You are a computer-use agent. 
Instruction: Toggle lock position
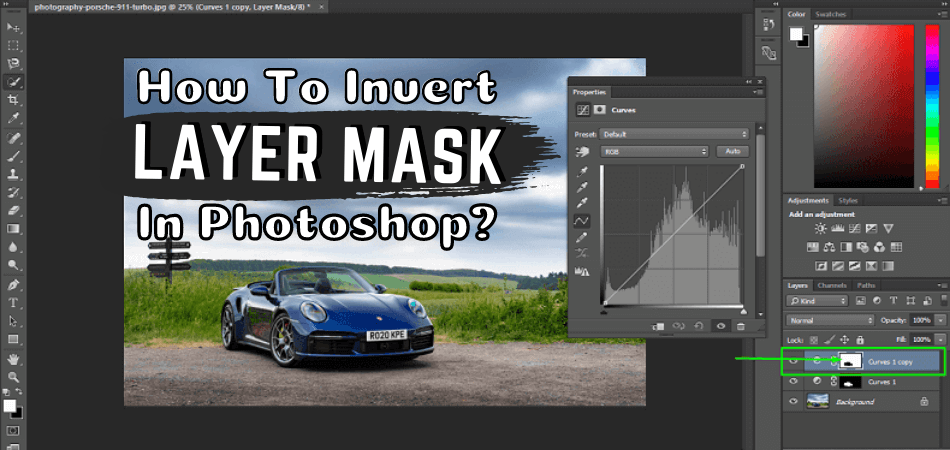pos(845,340)
